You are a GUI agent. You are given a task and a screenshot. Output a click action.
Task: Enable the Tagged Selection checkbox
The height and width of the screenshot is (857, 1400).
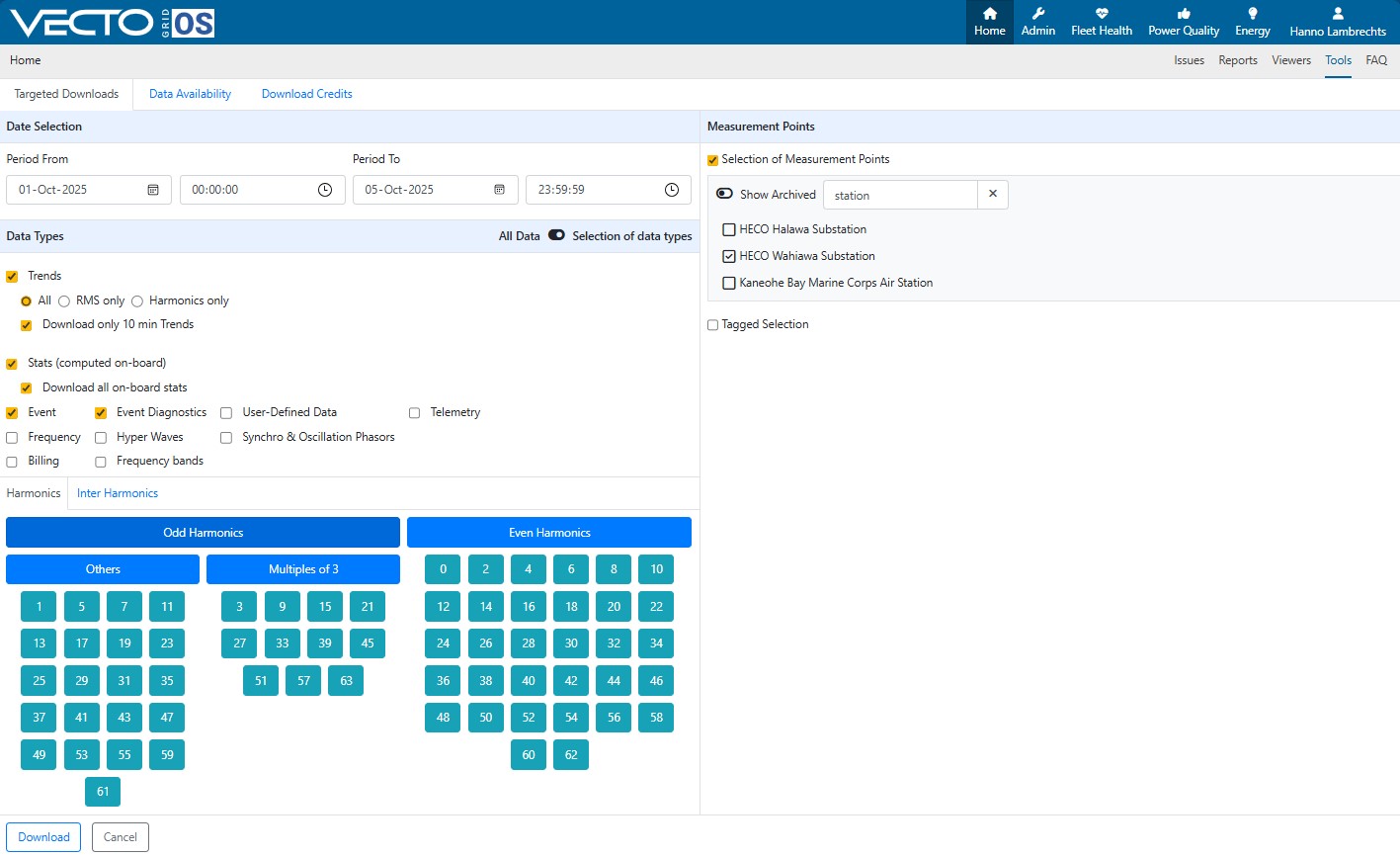pos(712,325)
